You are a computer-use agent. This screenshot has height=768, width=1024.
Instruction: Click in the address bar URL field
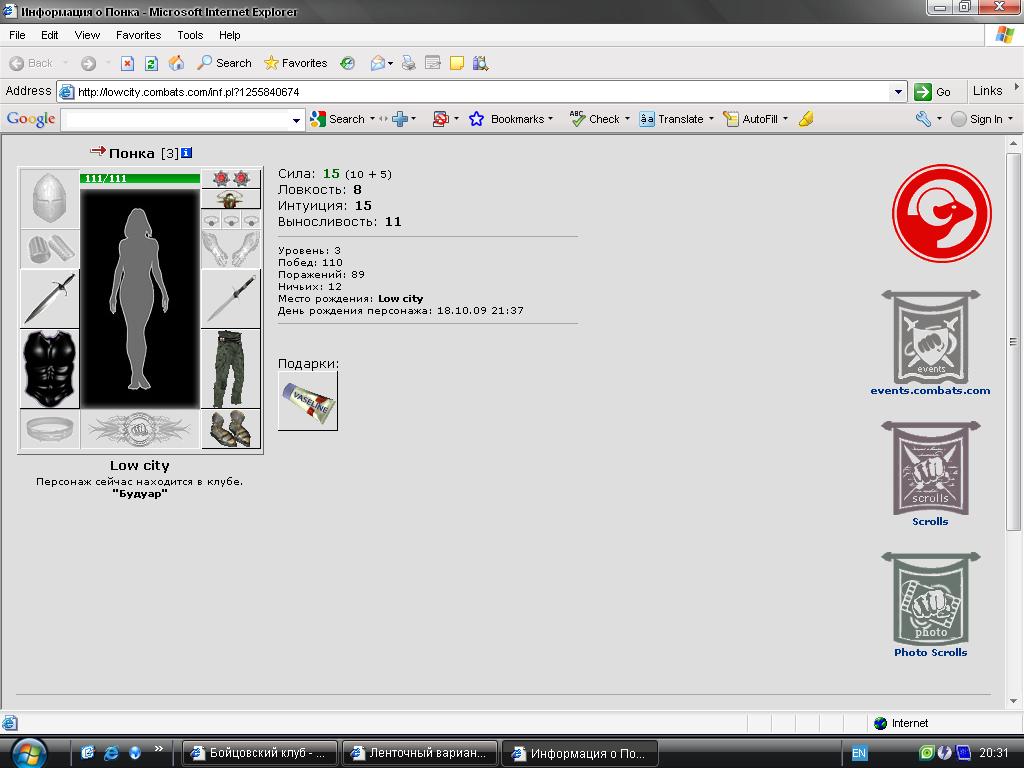coord(483,92)
